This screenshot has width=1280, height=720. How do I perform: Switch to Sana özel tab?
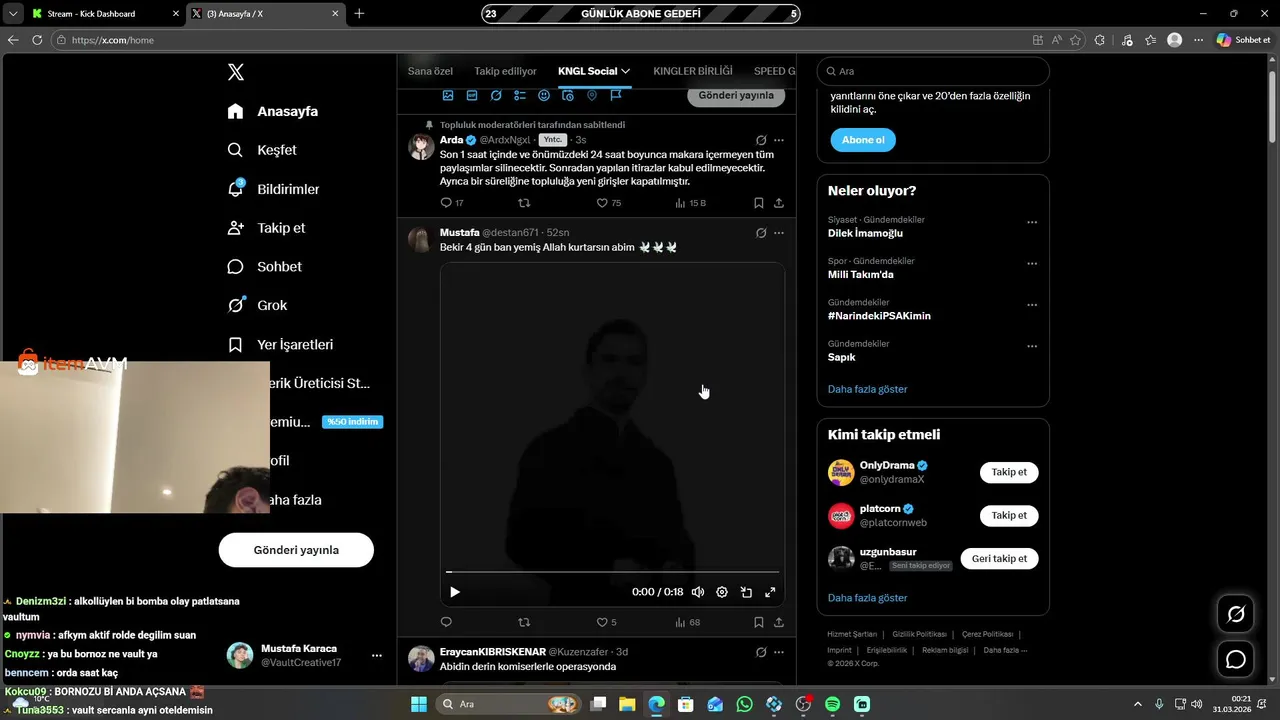[x=430, y=71]
